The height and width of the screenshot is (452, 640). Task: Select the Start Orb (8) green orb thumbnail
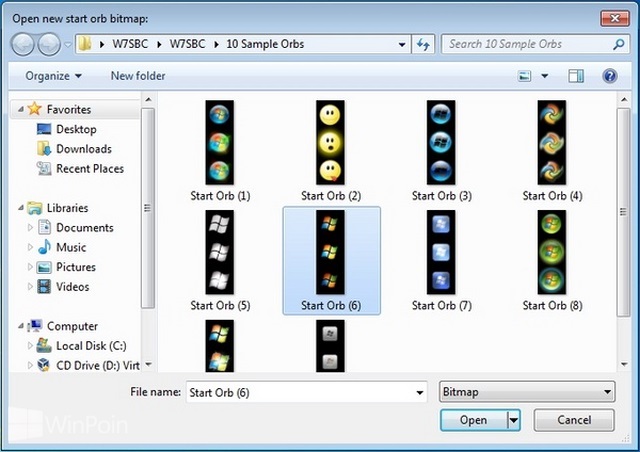pos(552,252)
